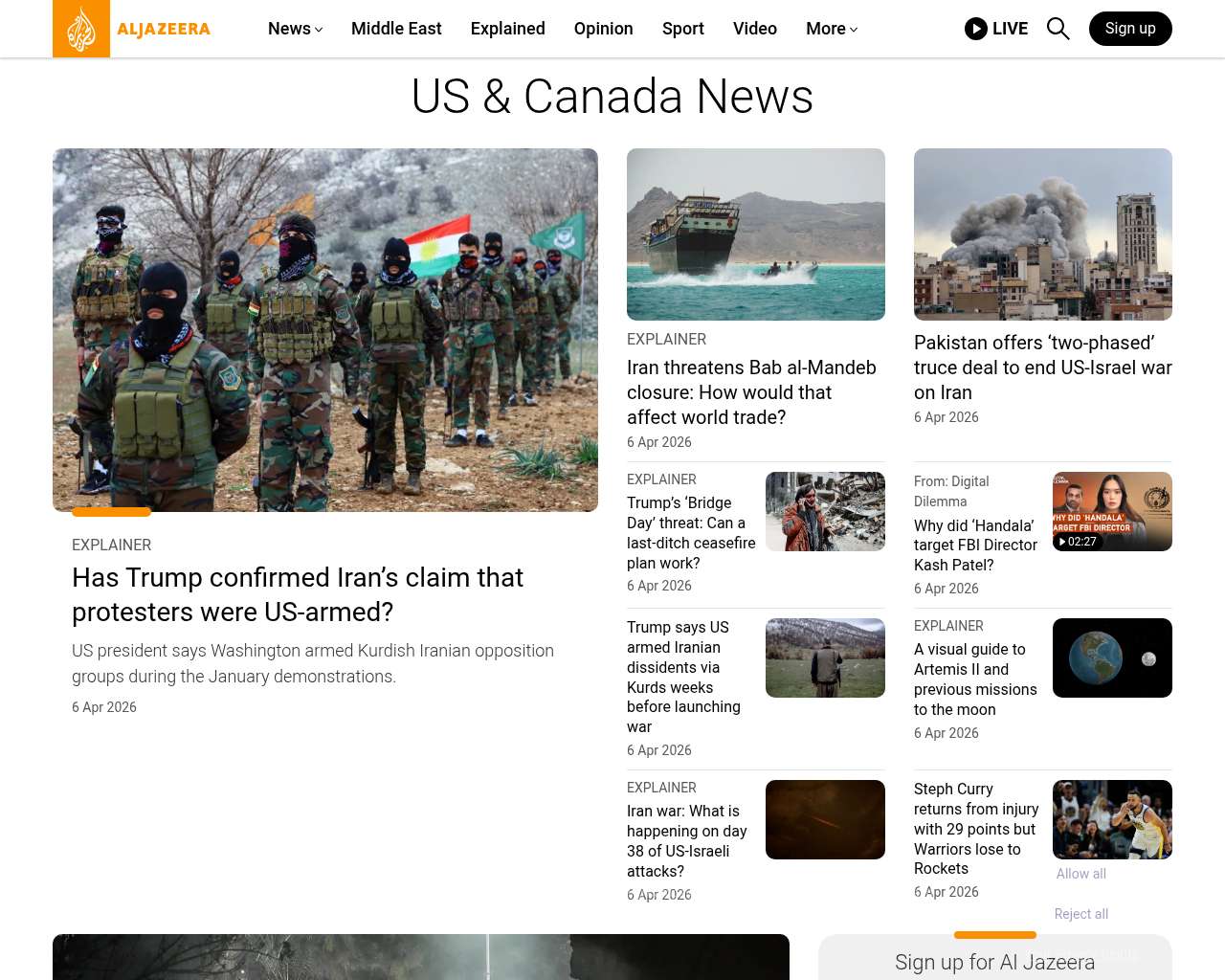Play the Handala video thumbnail
1225x980 pixels.
[x=1112, y=511]
